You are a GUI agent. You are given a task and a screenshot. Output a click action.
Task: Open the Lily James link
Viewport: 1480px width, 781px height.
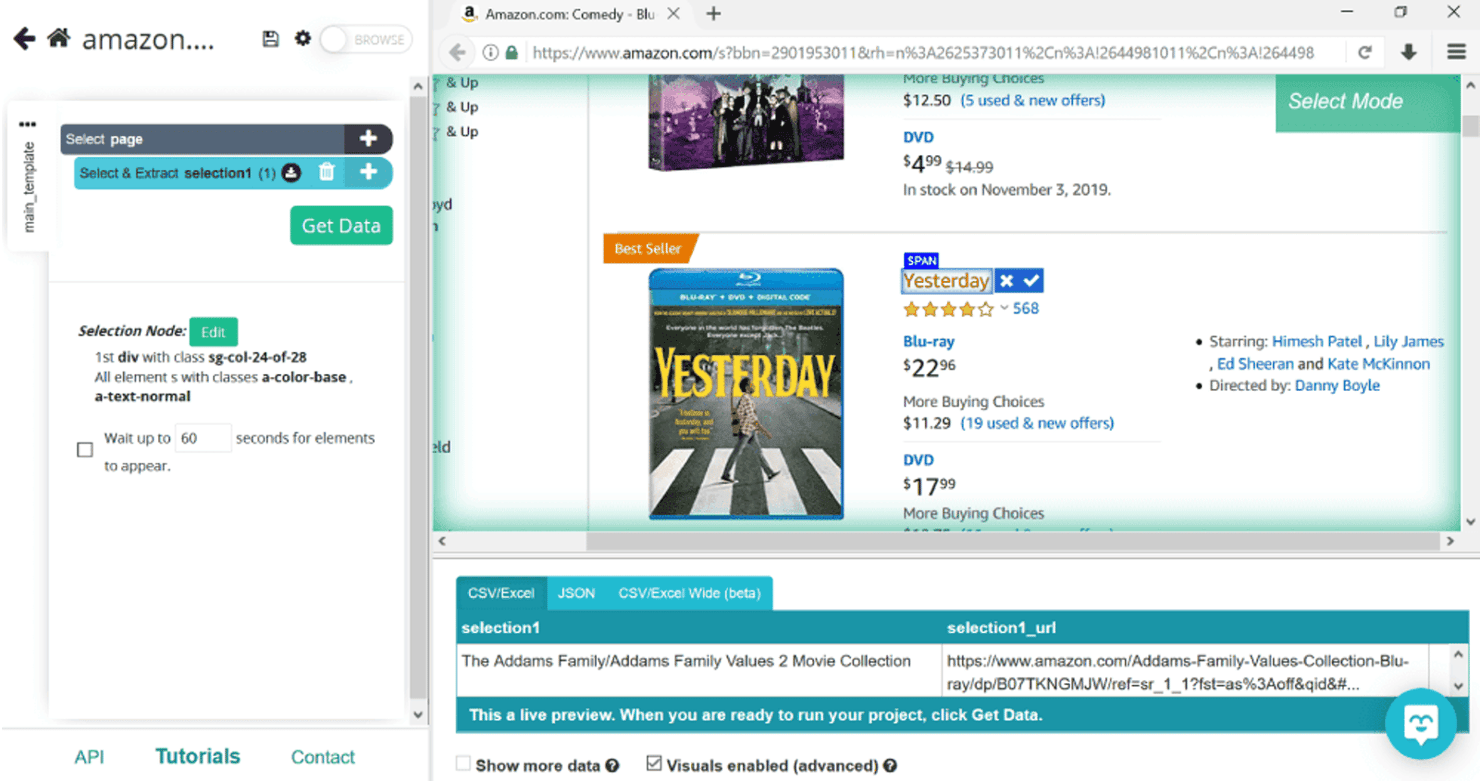[1408, 341]
